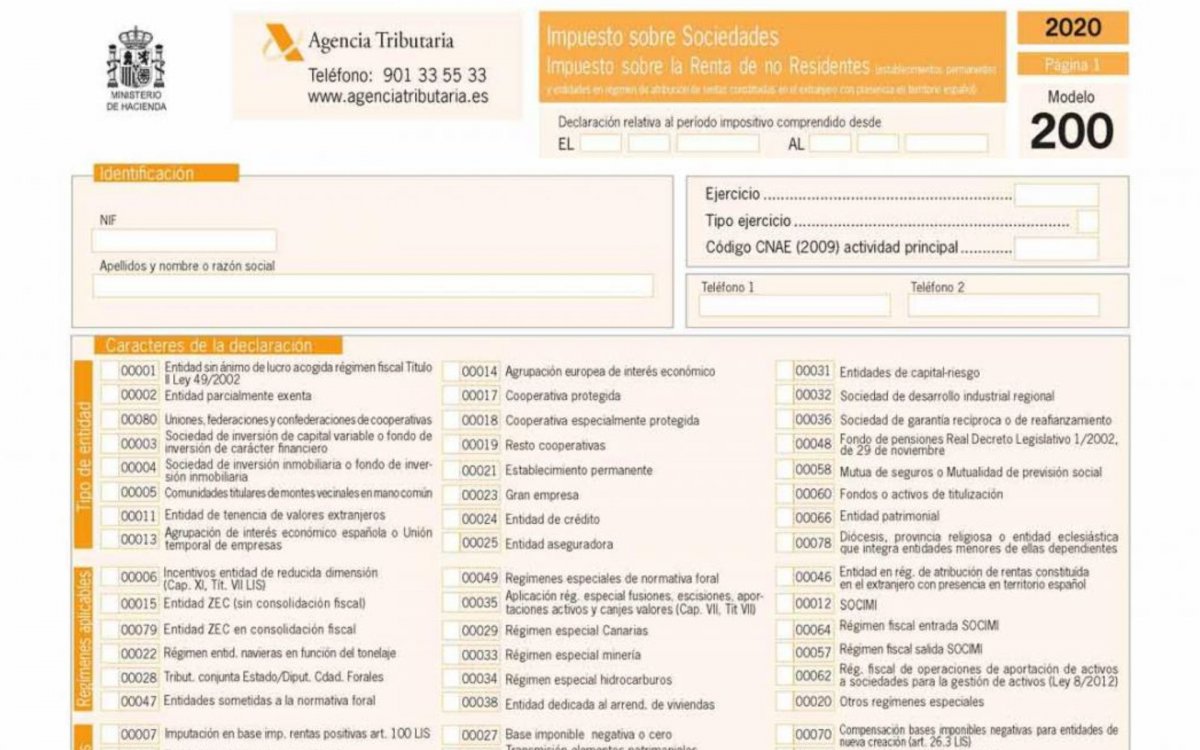The height and width of the screenshot is (750, 1200).
Task: Tick the 00066 Entidad patrimonial checkbox
Action: (784, 517)
